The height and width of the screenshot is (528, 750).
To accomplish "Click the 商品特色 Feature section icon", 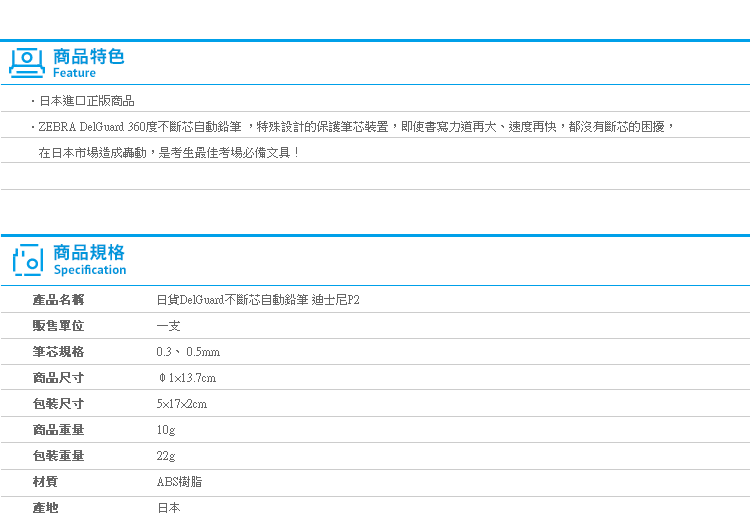I will click(27, 63).
